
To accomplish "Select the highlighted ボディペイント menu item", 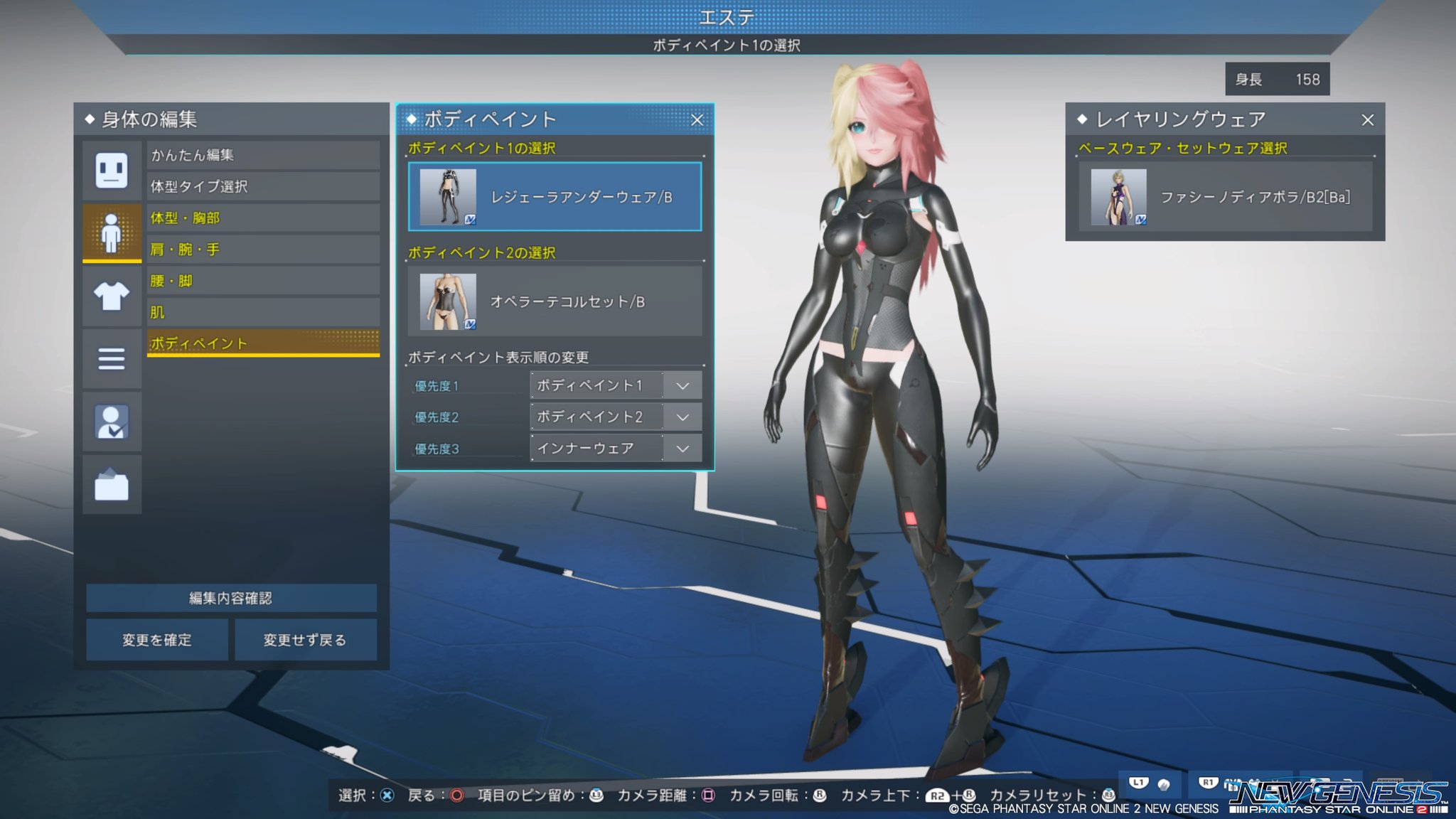I will [263, 343].
